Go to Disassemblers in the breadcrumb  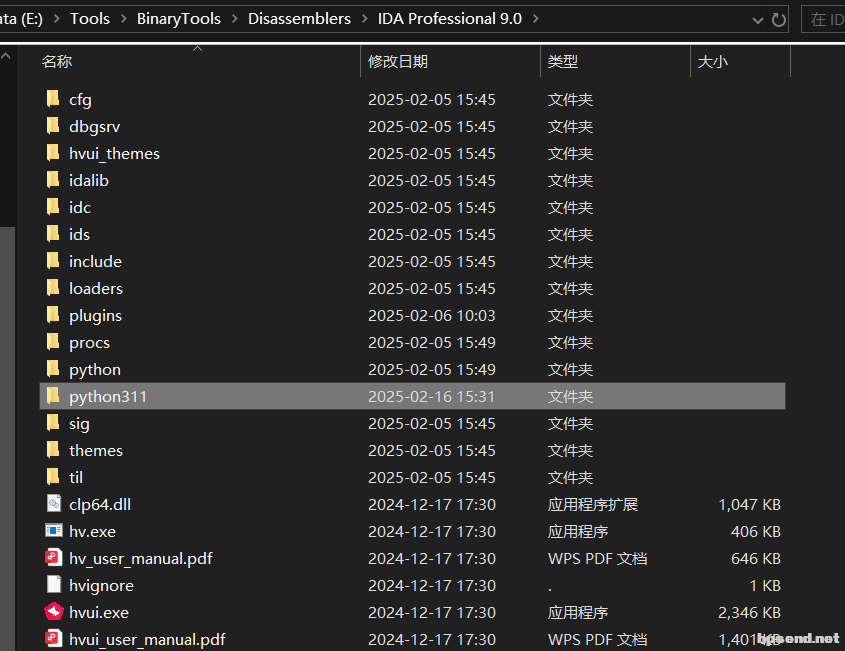(299, 19)
